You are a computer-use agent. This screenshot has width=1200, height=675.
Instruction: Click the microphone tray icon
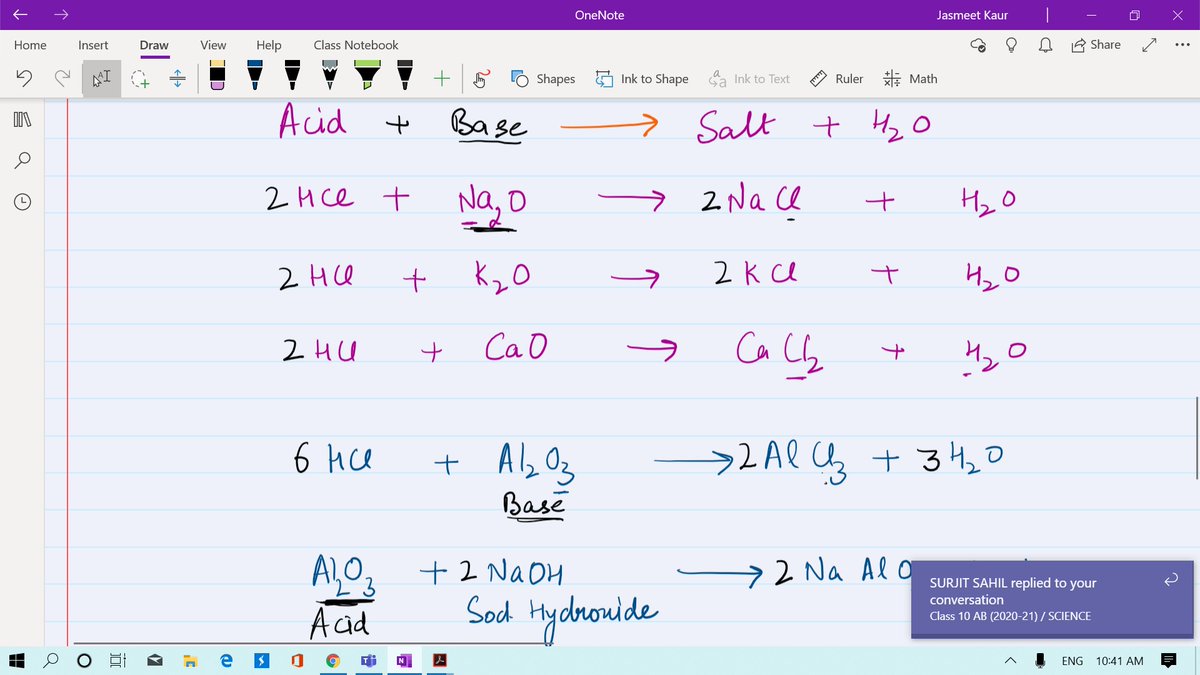[x=1041, y=661]
